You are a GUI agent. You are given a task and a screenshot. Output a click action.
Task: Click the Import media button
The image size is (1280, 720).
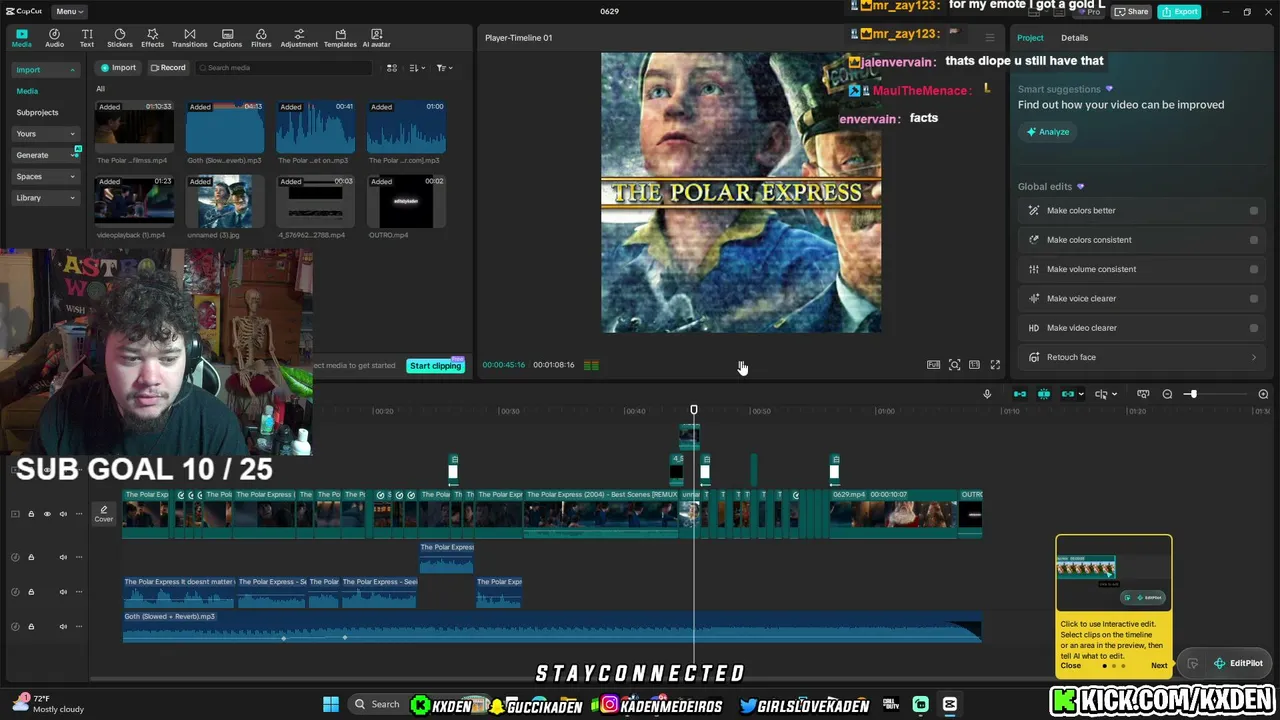pos(118,68)
